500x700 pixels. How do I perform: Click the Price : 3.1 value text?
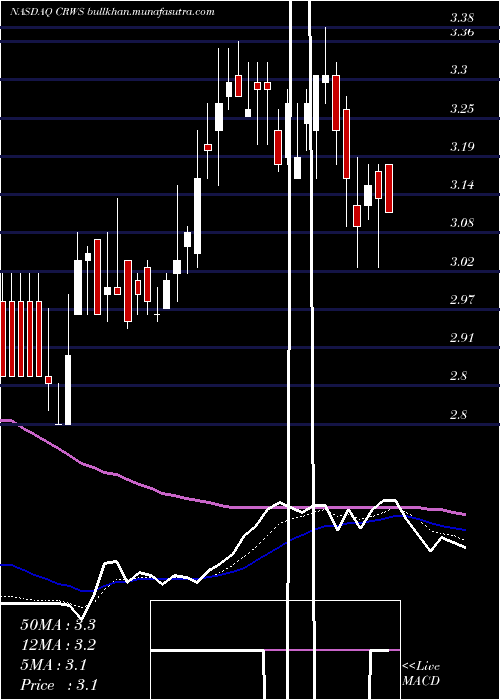point(59,685)
